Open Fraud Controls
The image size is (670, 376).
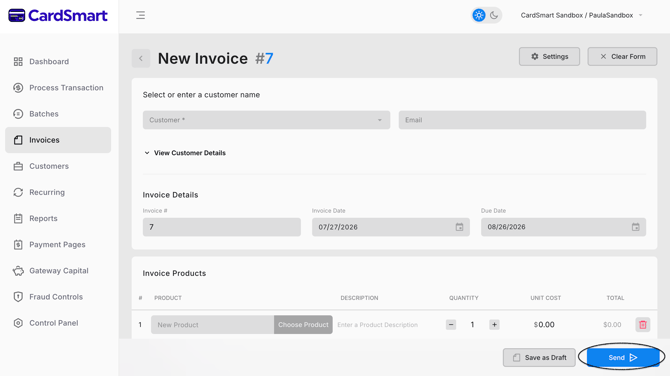click(58, 297)
